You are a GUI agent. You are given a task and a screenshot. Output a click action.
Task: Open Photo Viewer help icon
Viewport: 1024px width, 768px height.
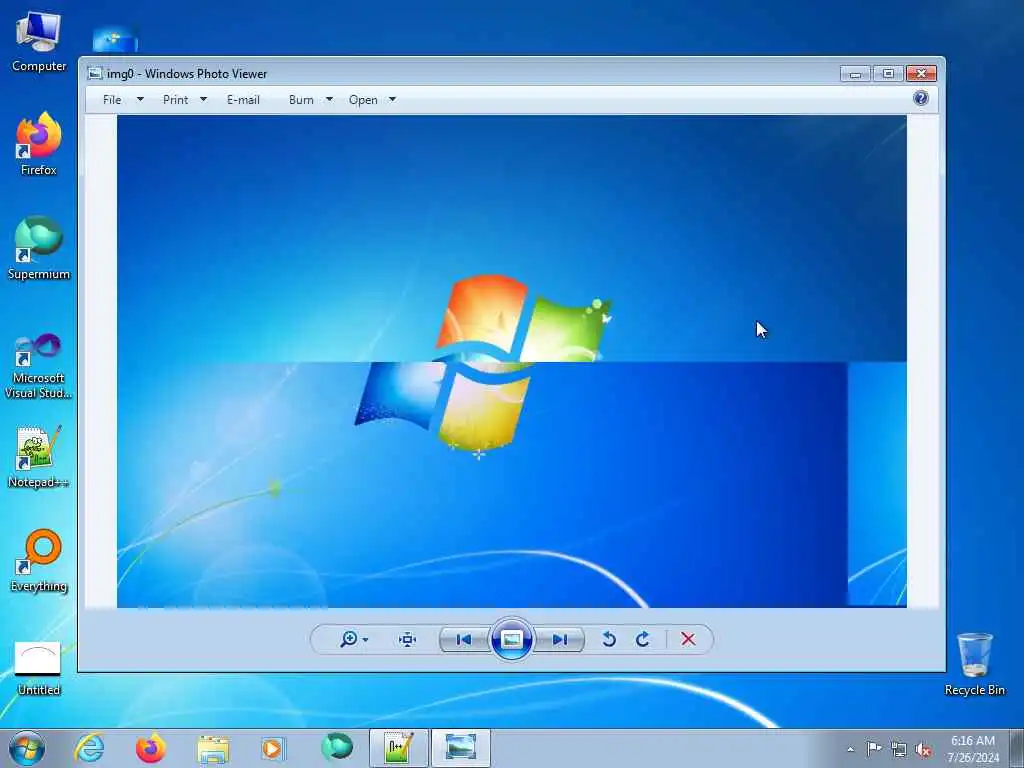pyautogui.click(x=921, y=98)
